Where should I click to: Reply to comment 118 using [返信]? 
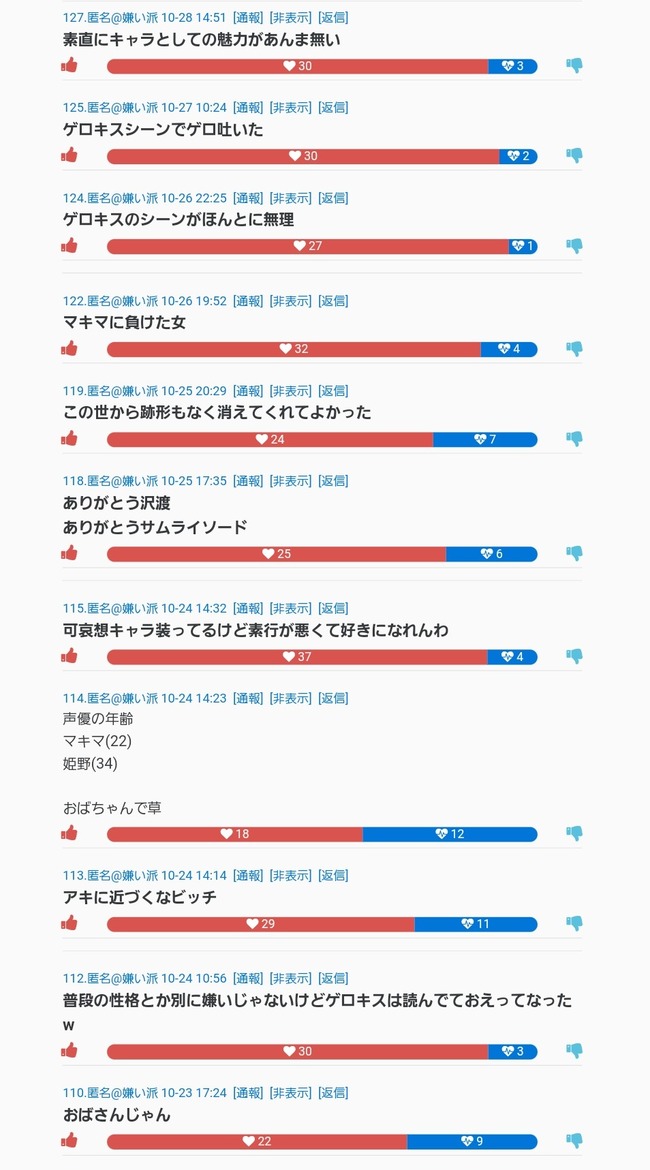[333, 481]
